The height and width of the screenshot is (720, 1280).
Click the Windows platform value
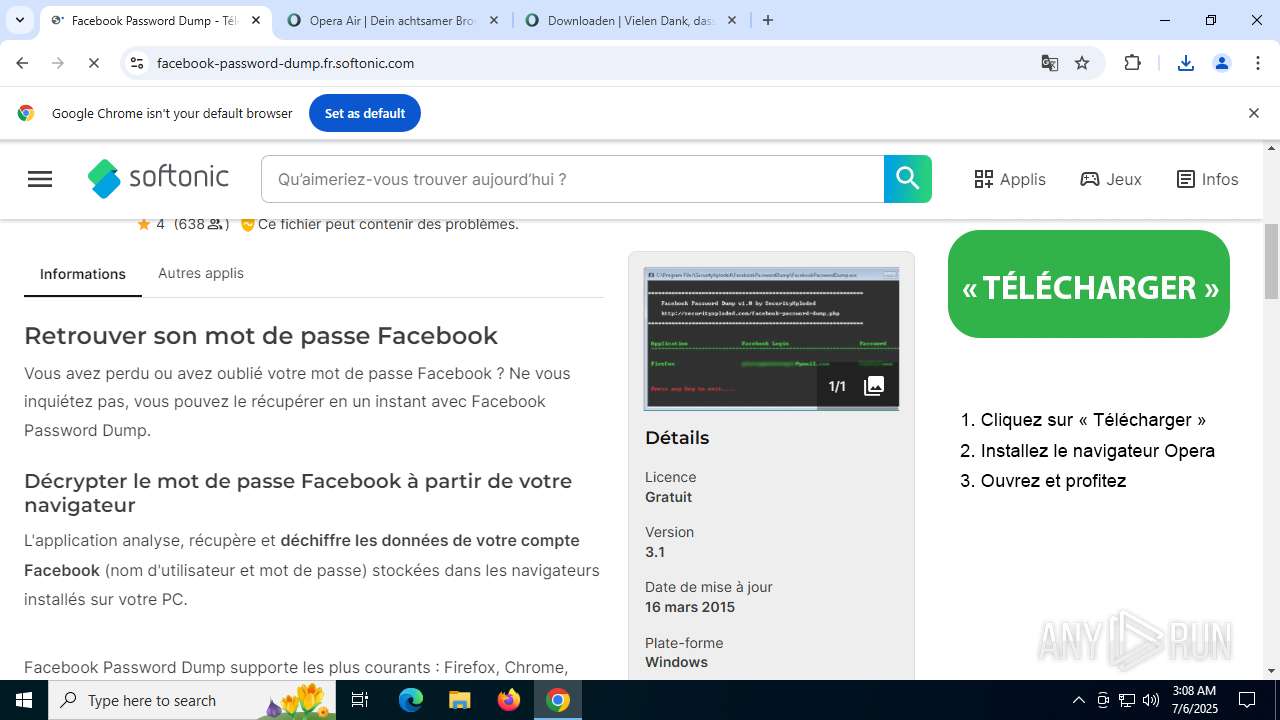[x=676, y=662]
